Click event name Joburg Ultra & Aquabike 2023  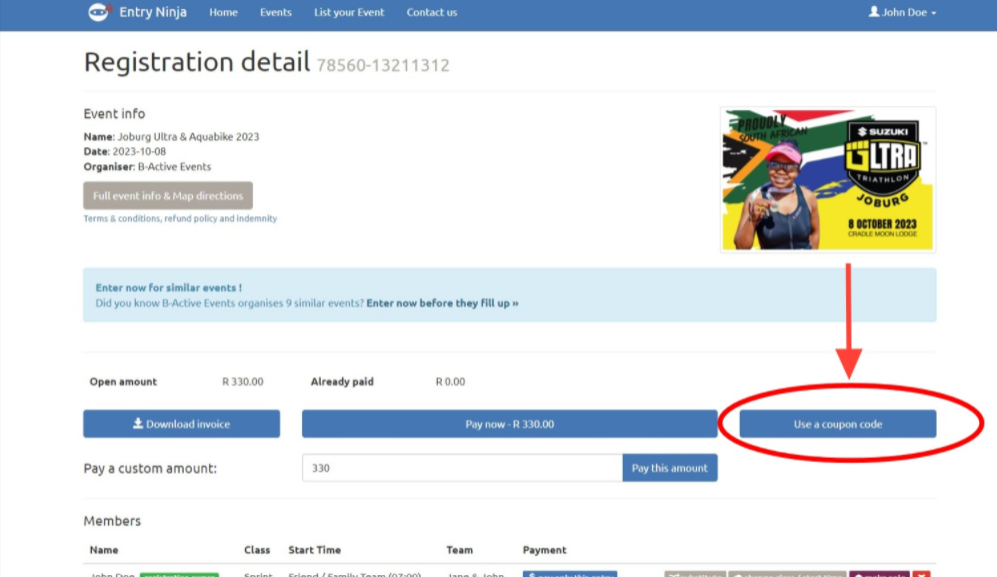coord(188,136)
